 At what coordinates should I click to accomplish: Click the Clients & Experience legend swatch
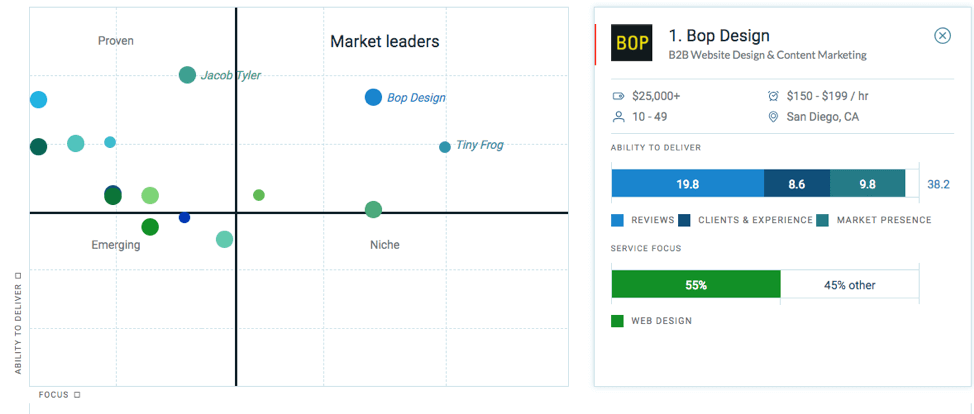(685, 220)
